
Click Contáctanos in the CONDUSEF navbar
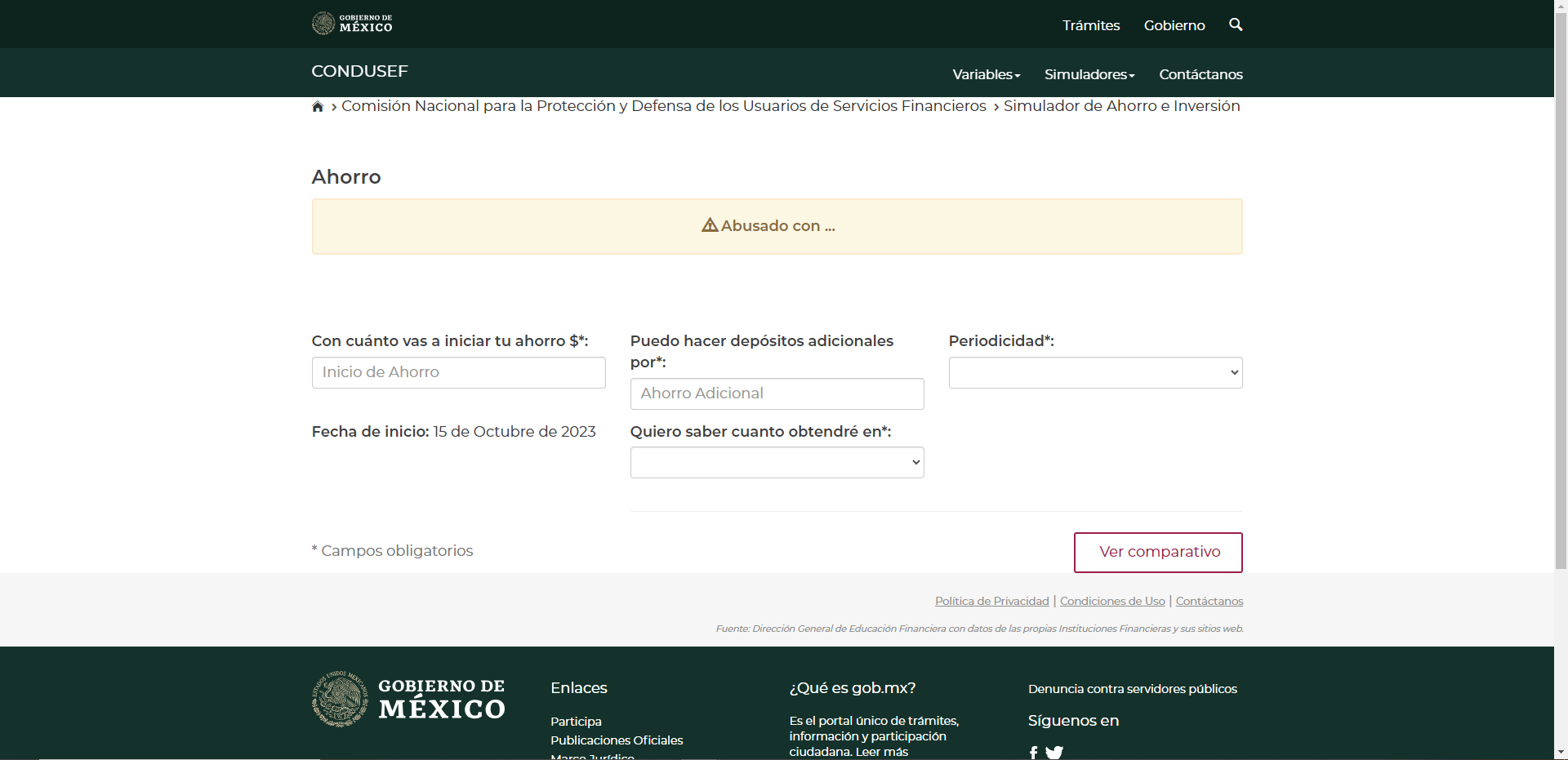pos(1200,74)
